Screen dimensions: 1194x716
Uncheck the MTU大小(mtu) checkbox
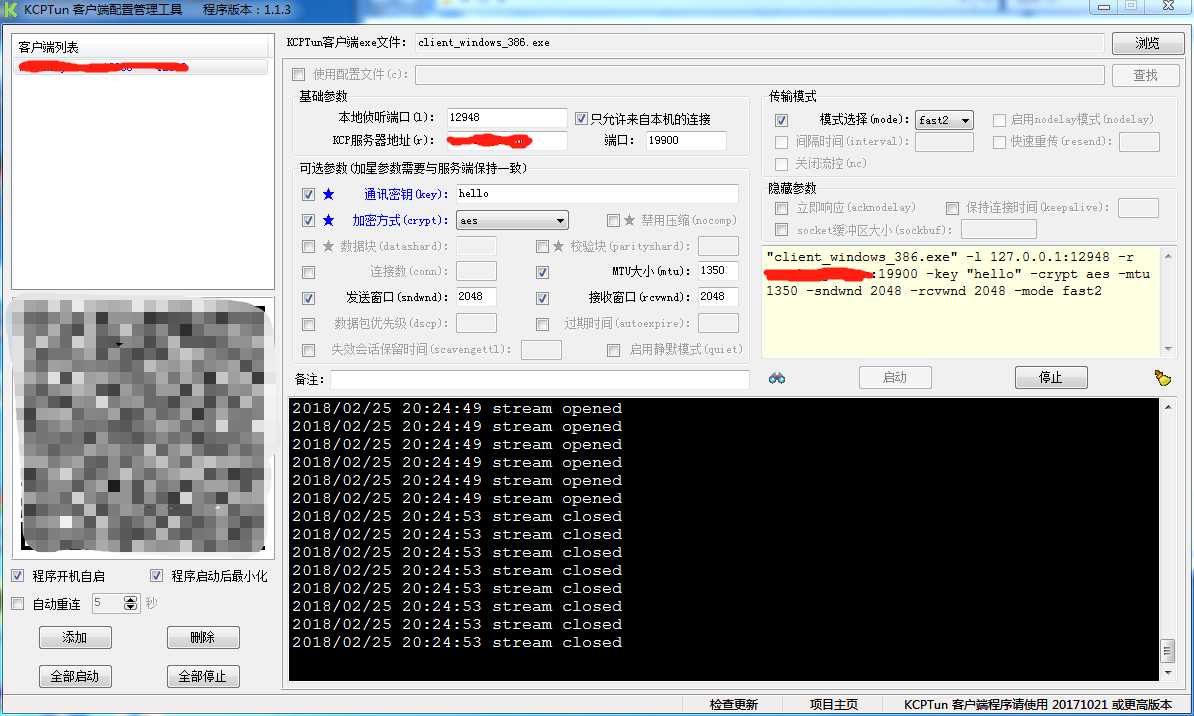pyautogui.click(x=542, y=272)
